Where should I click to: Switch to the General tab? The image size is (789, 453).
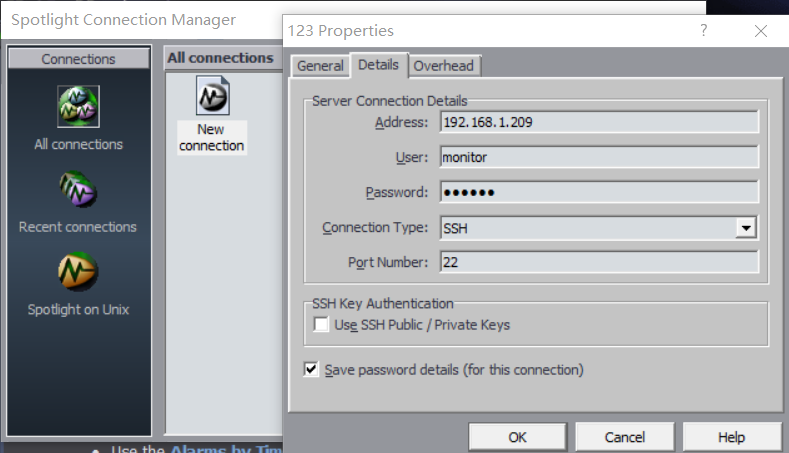[x=320, y=66]
